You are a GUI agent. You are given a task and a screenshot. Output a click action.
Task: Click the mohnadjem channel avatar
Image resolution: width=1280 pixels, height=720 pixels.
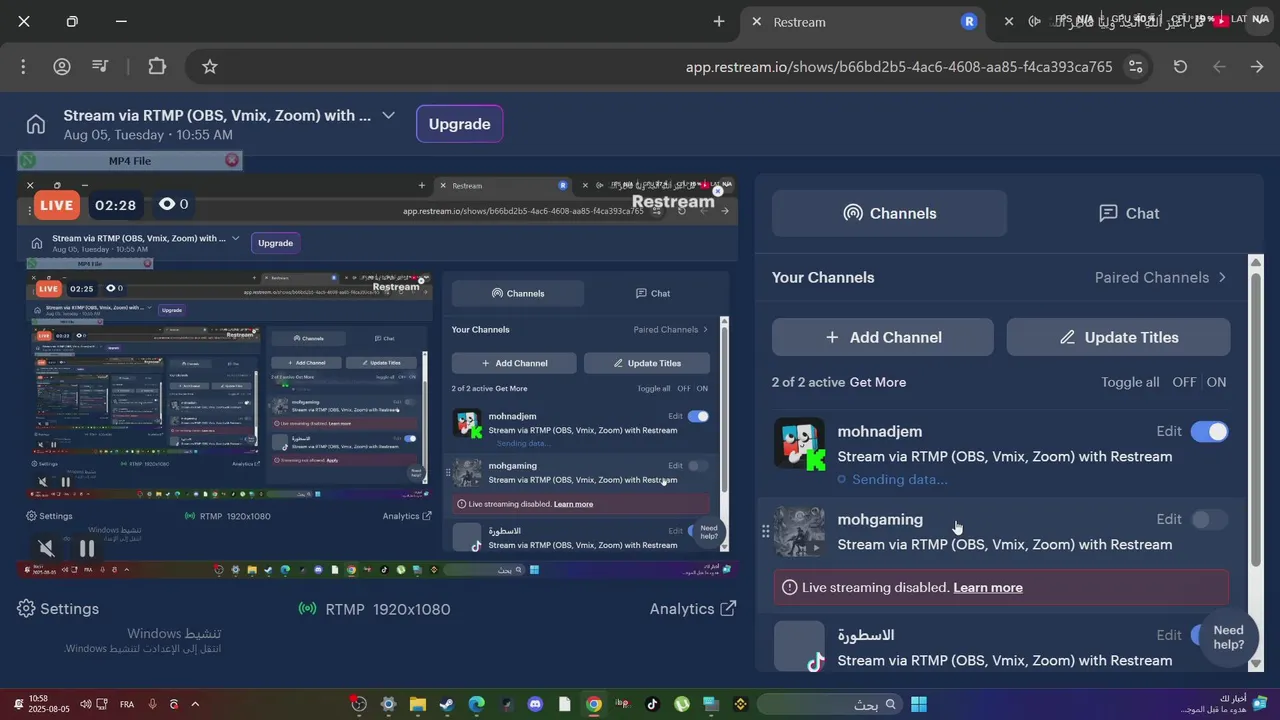799,443
